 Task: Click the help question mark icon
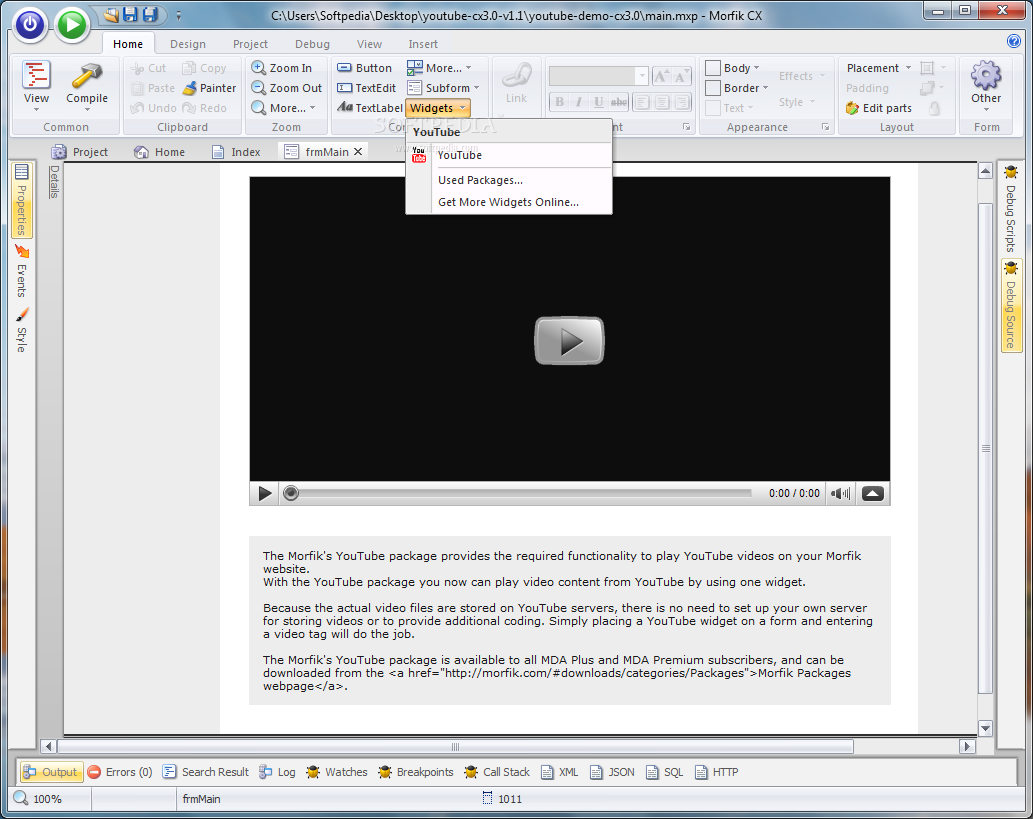point(1014,42)
